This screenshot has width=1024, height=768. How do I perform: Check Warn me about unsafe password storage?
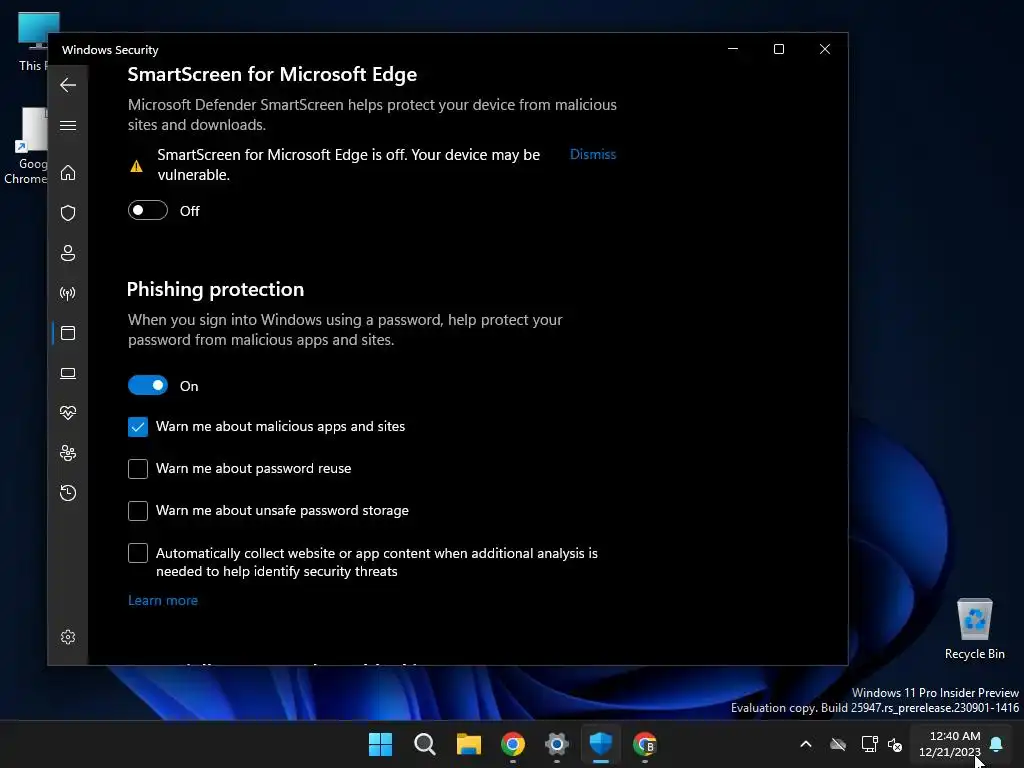(x=138, y=511)
